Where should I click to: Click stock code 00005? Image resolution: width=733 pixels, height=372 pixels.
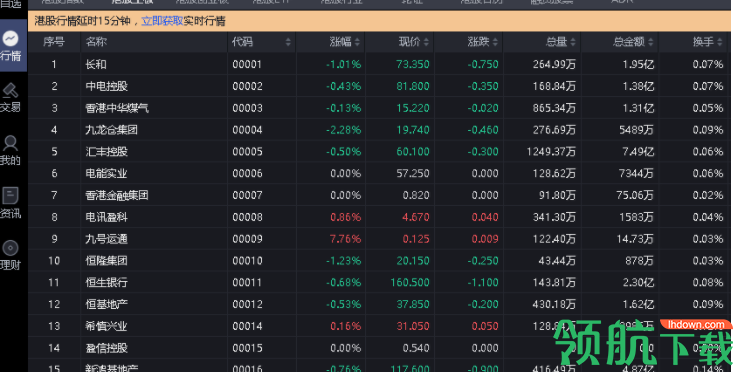(x=247, y=151)
